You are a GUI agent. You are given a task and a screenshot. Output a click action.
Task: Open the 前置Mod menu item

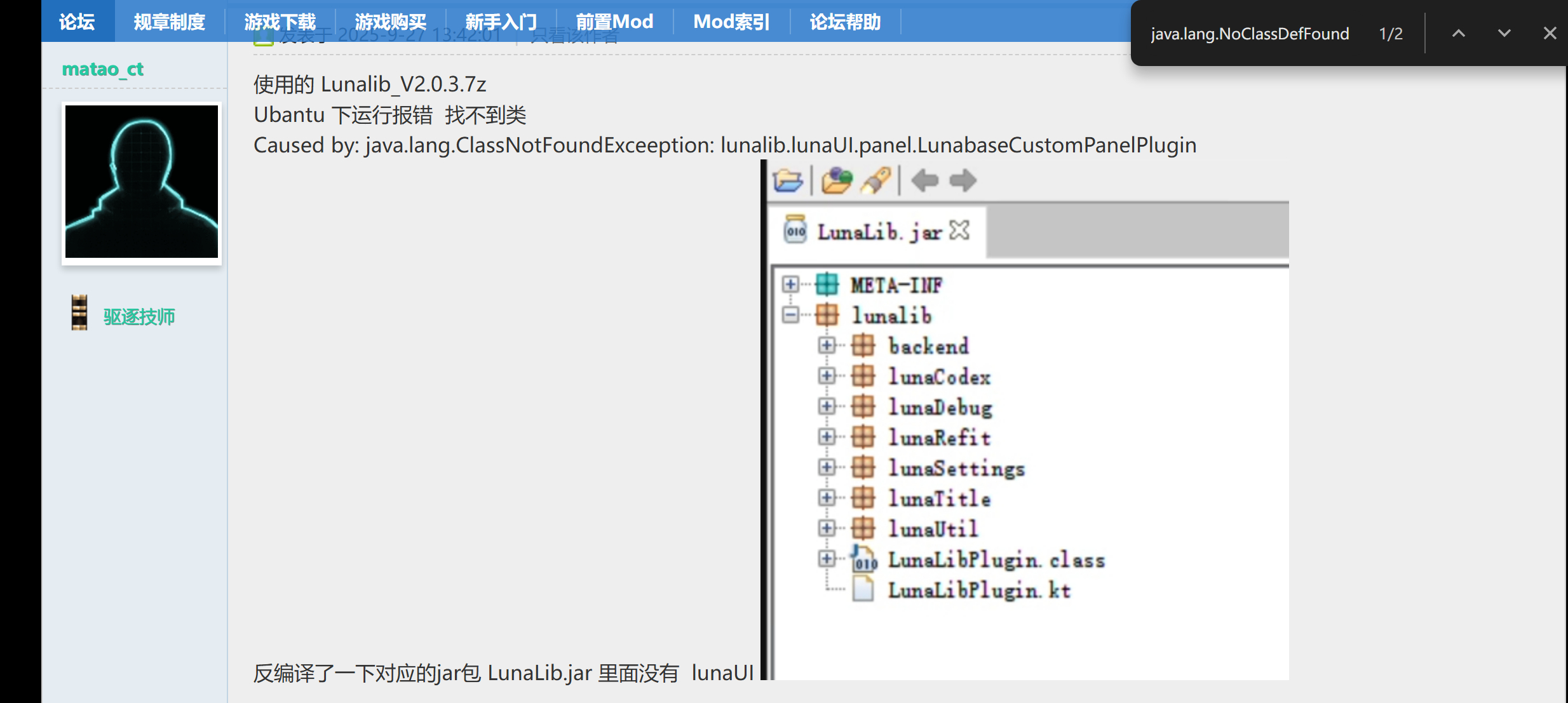(x=614, y=21)
